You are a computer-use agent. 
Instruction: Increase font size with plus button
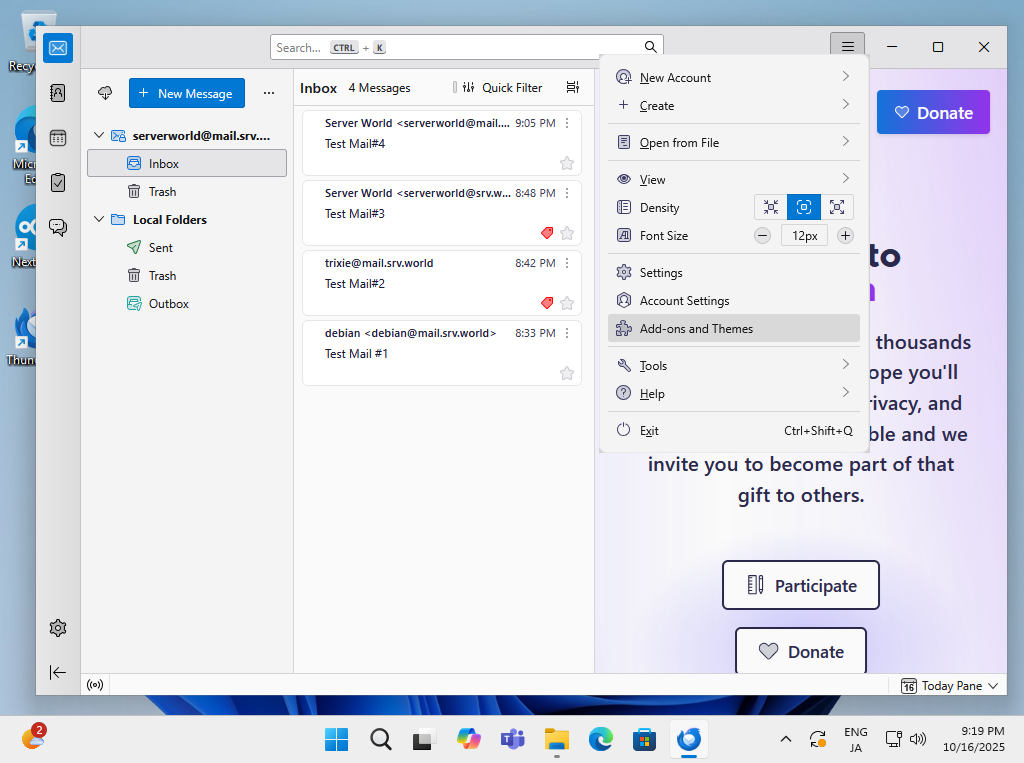(845, 236)
